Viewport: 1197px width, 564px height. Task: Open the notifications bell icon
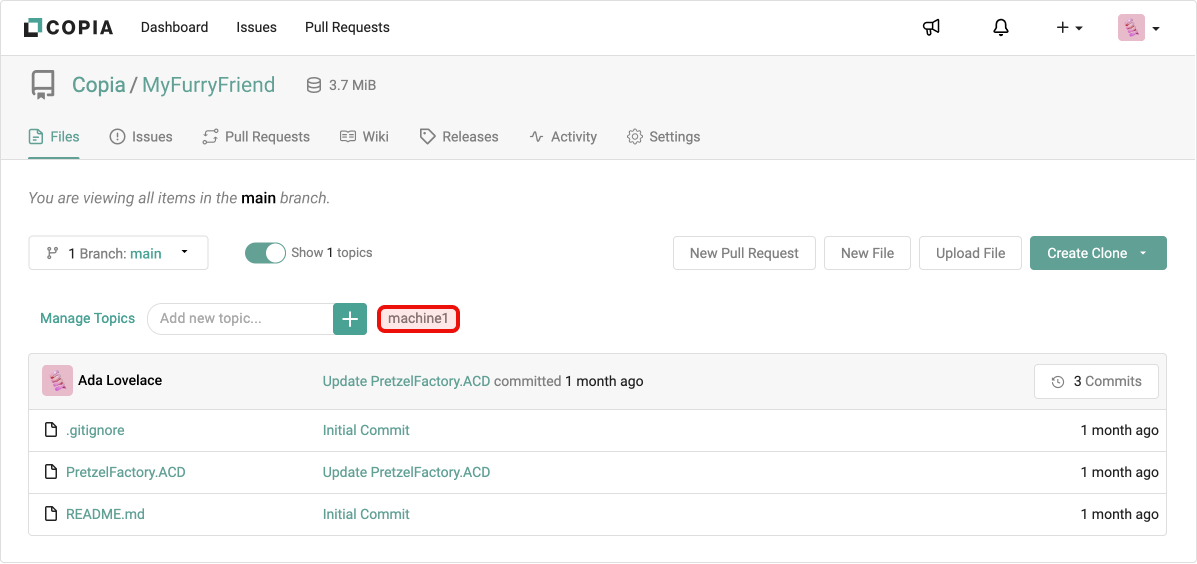coord(1001,28)
